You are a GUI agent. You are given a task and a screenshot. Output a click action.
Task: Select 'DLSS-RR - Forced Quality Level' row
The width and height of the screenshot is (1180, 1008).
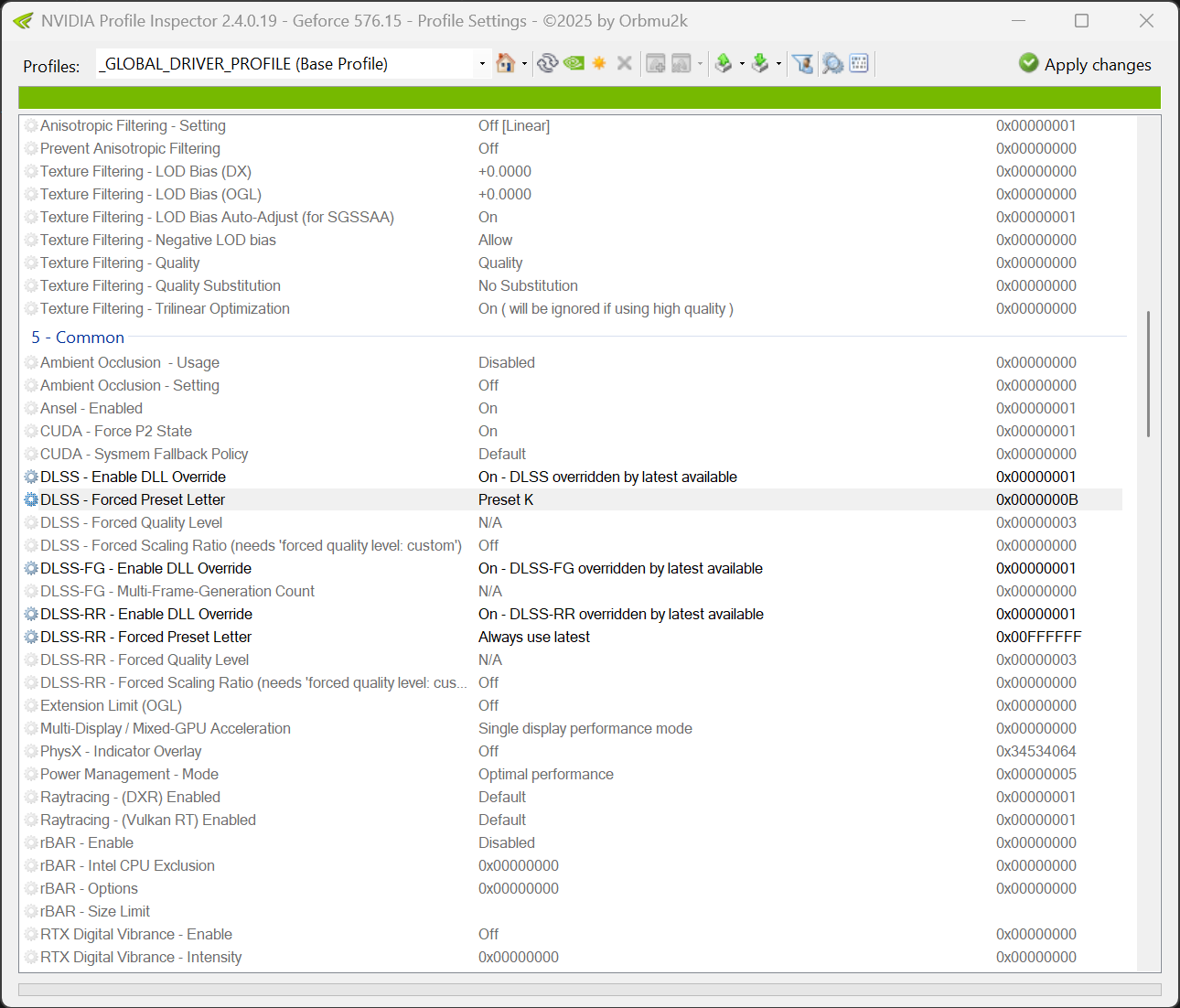coord(573,659)
